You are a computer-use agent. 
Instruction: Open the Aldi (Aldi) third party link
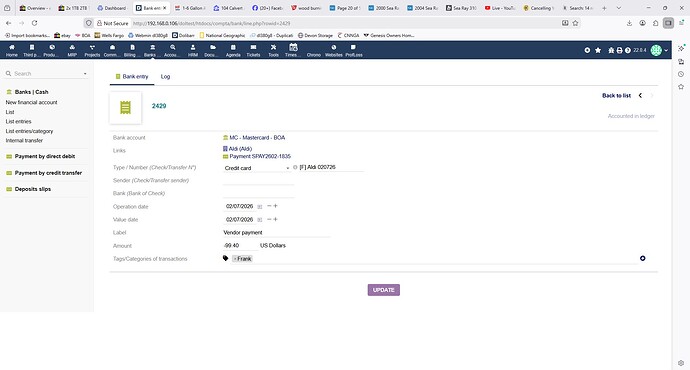coord(240,149)
